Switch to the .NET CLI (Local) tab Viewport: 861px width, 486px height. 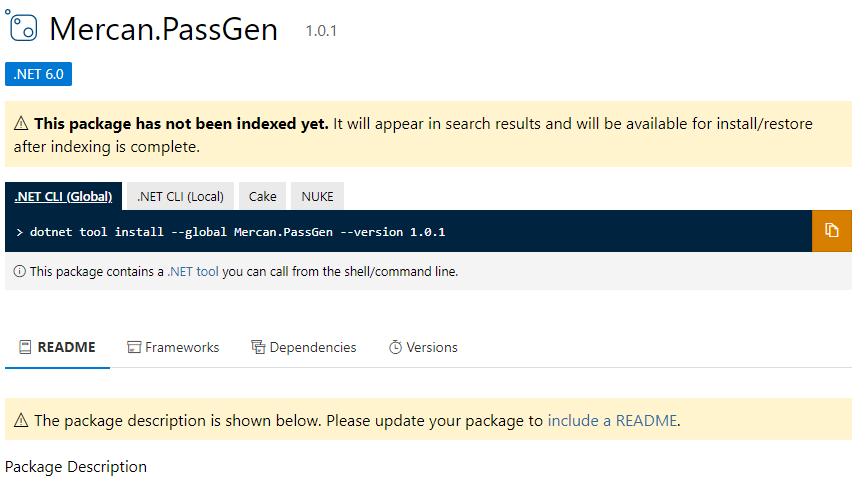[180, 196]
